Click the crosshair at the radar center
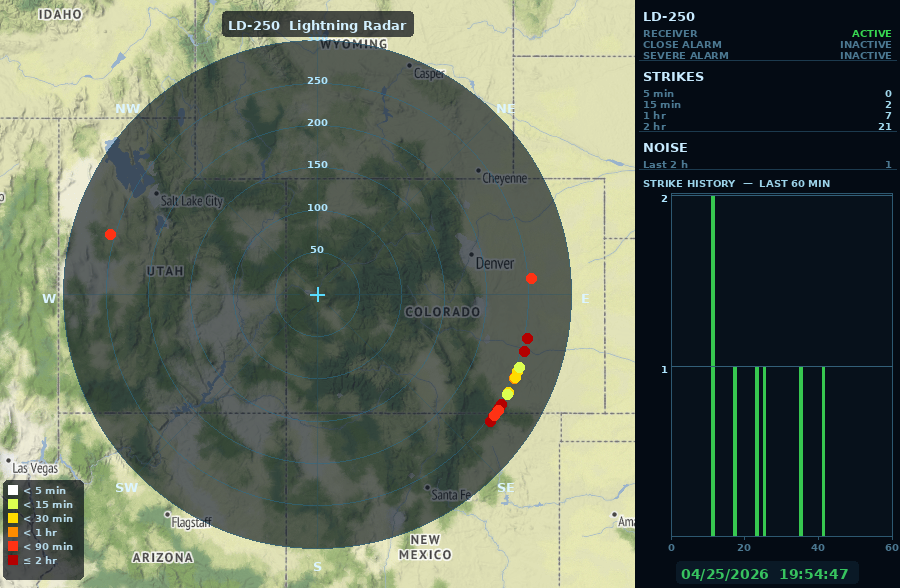This screenshot has width=900, height=588. pyautogui.click(x=317, y=294)
